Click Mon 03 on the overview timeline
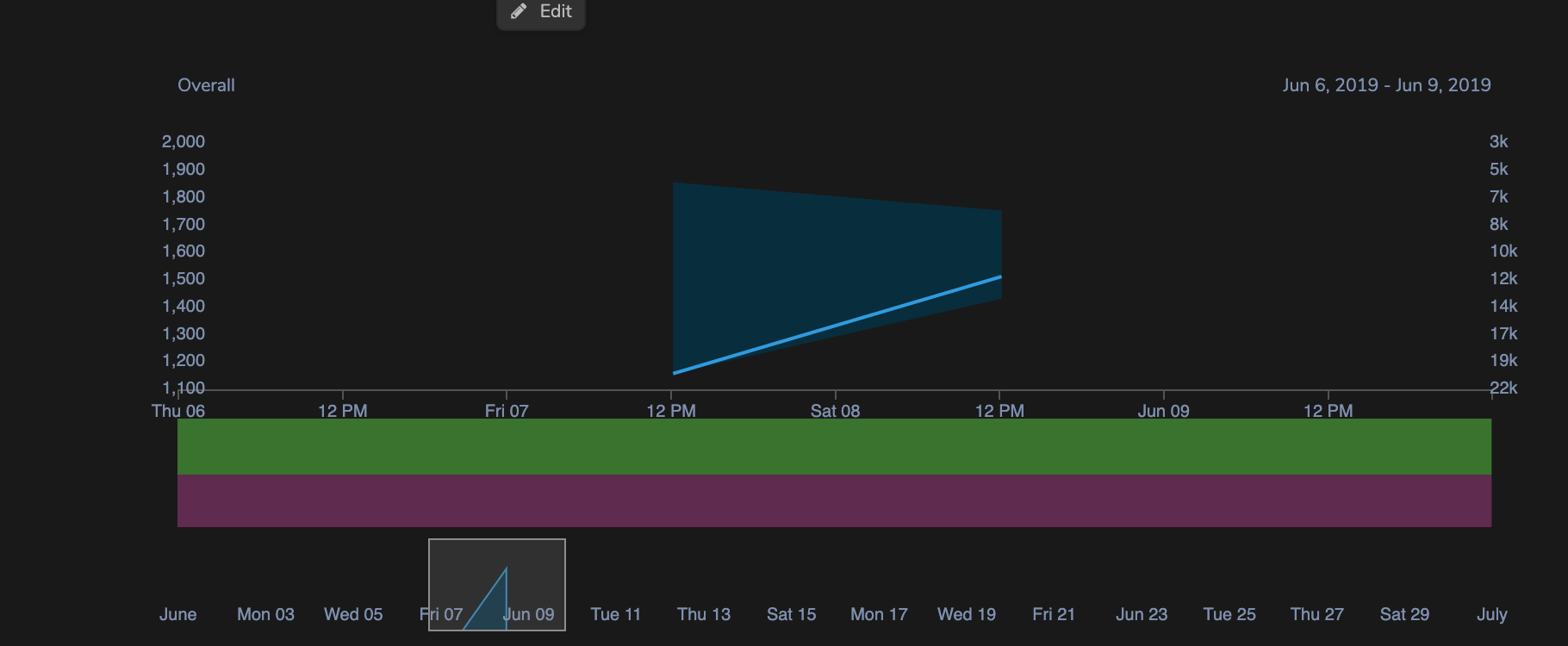1568x646 pixels. (x=265, y=614)
